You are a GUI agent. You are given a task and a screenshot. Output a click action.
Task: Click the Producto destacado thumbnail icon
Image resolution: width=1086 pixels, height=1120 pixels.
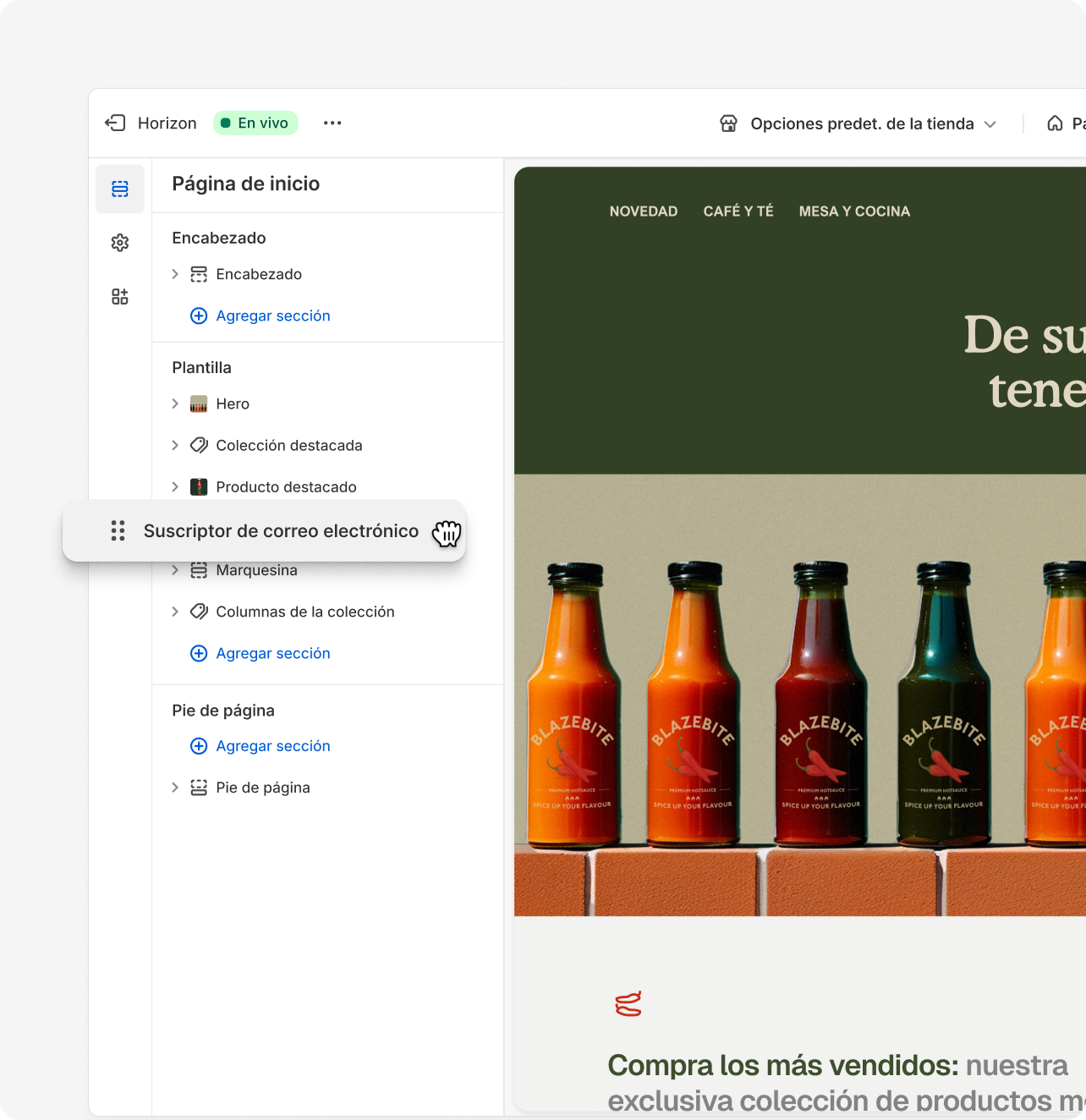tap(199, 486)
